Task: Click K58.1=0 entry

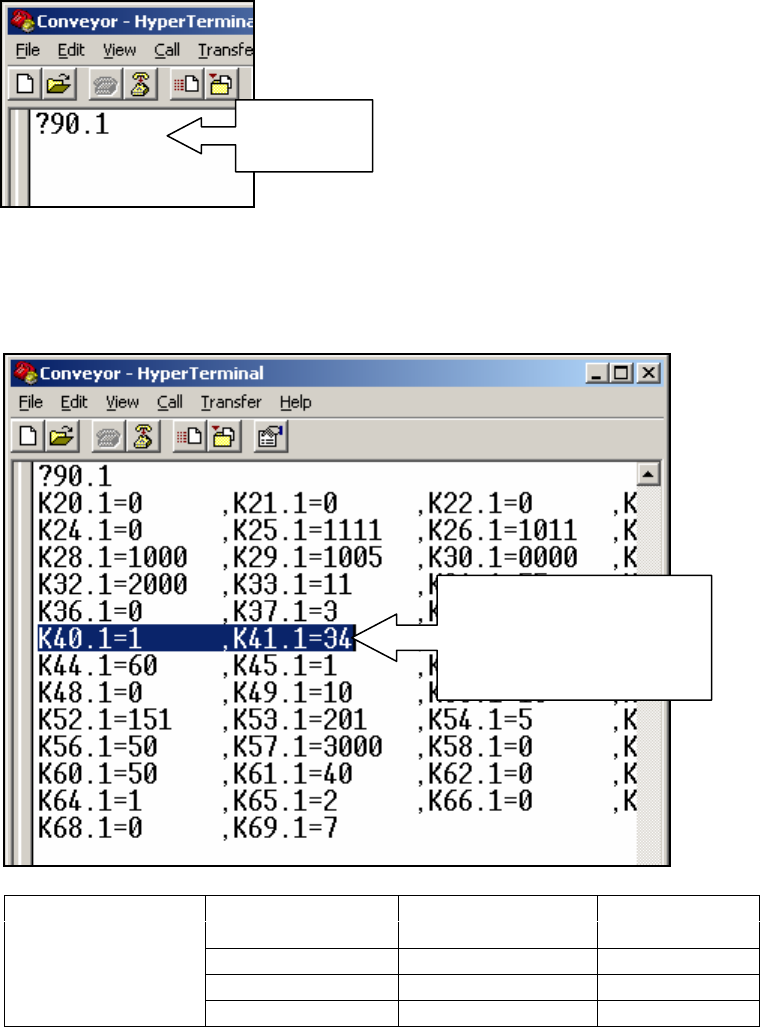Action: pos(480,747)
